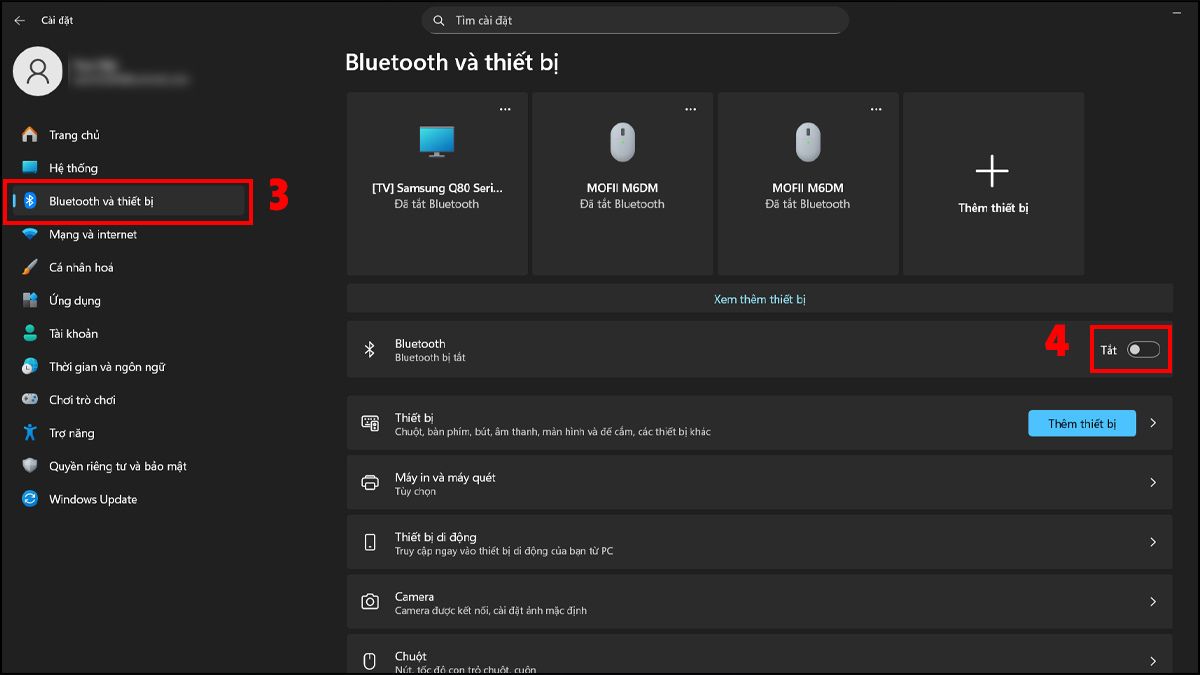Click the 'Bluetooth và thiết bị' page heading
The image size is (1200, 675).
pos(452,62)
